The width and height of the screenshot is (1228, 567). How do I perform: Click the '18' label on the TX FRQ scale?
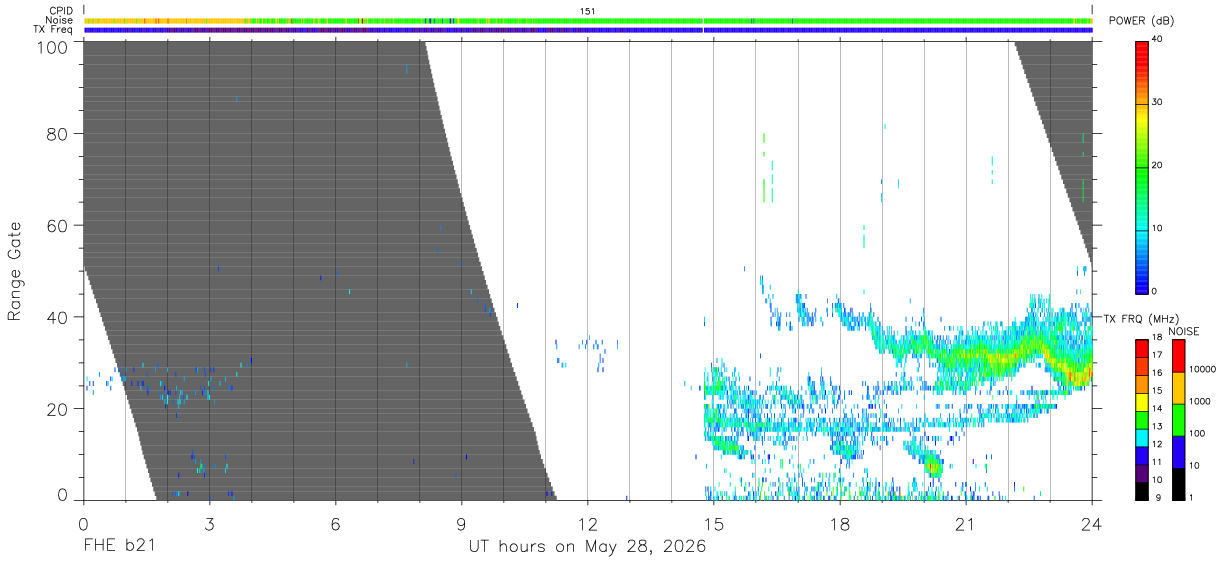coord(1157,338)
